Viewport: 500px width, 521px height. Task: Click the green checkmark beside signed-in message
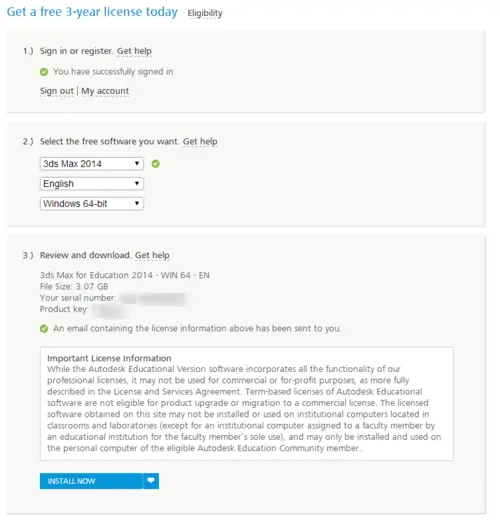point(44,72)
